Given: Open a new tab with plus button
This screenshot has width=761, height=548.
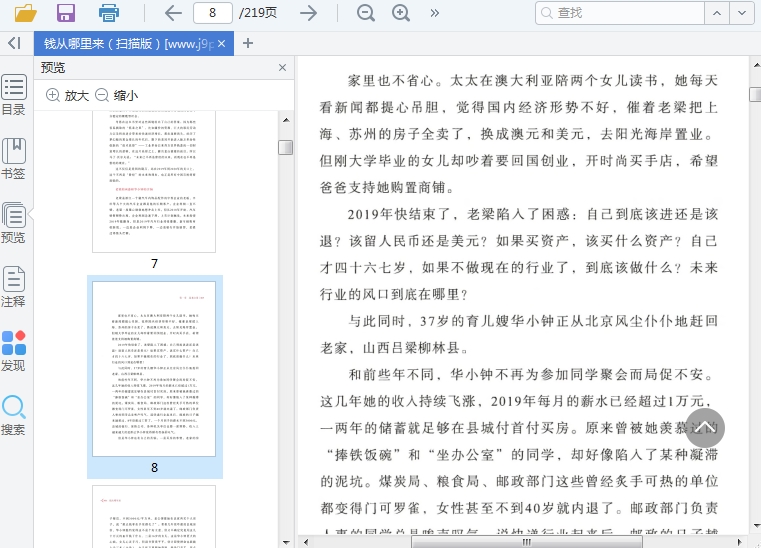Looking at the screenshot, I should 248,43.
